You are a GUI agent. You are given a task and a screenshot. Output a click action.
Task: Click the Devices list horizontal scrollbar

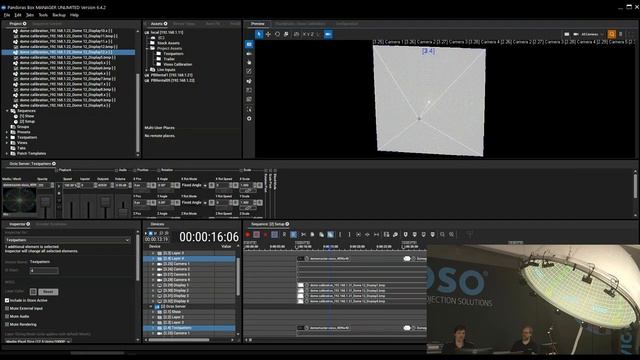(x=178, y=340)
